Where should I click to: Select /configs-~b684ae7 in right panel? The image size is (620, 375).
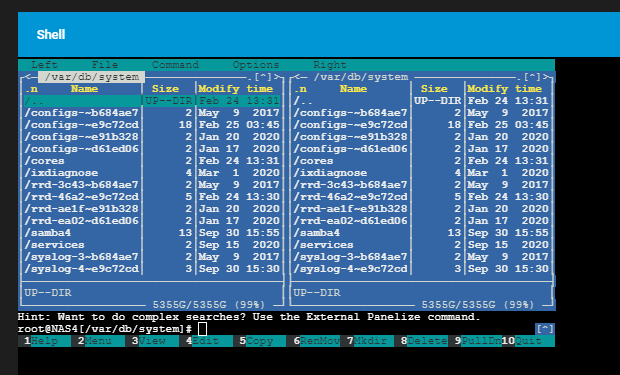click(421, 113)
